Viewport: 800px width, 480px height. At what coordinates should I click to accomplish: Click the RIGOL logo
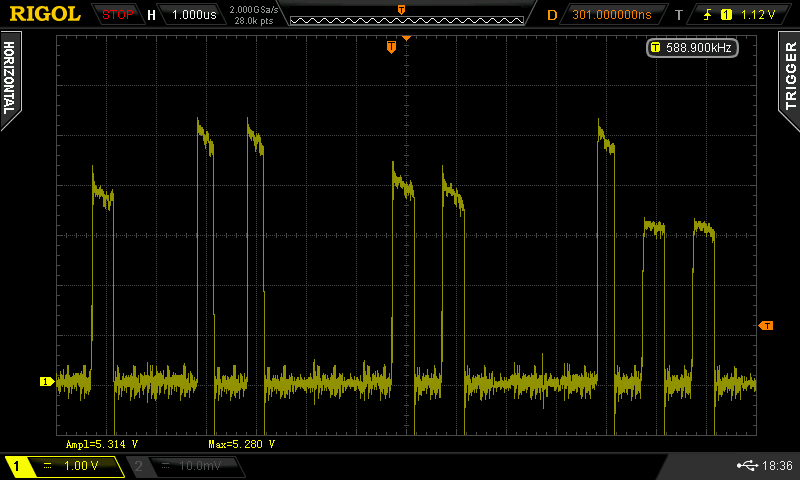tap(45, 14)
